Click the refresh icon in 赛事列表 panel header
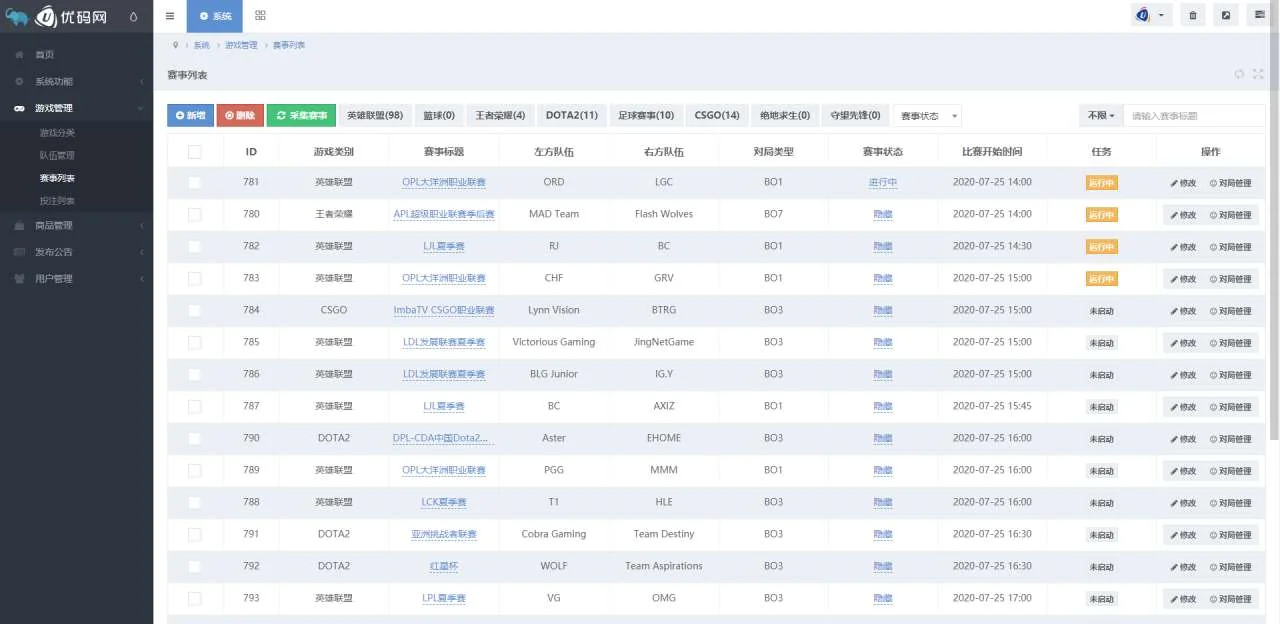1280x624 pixels. [x=1239, y=74]
